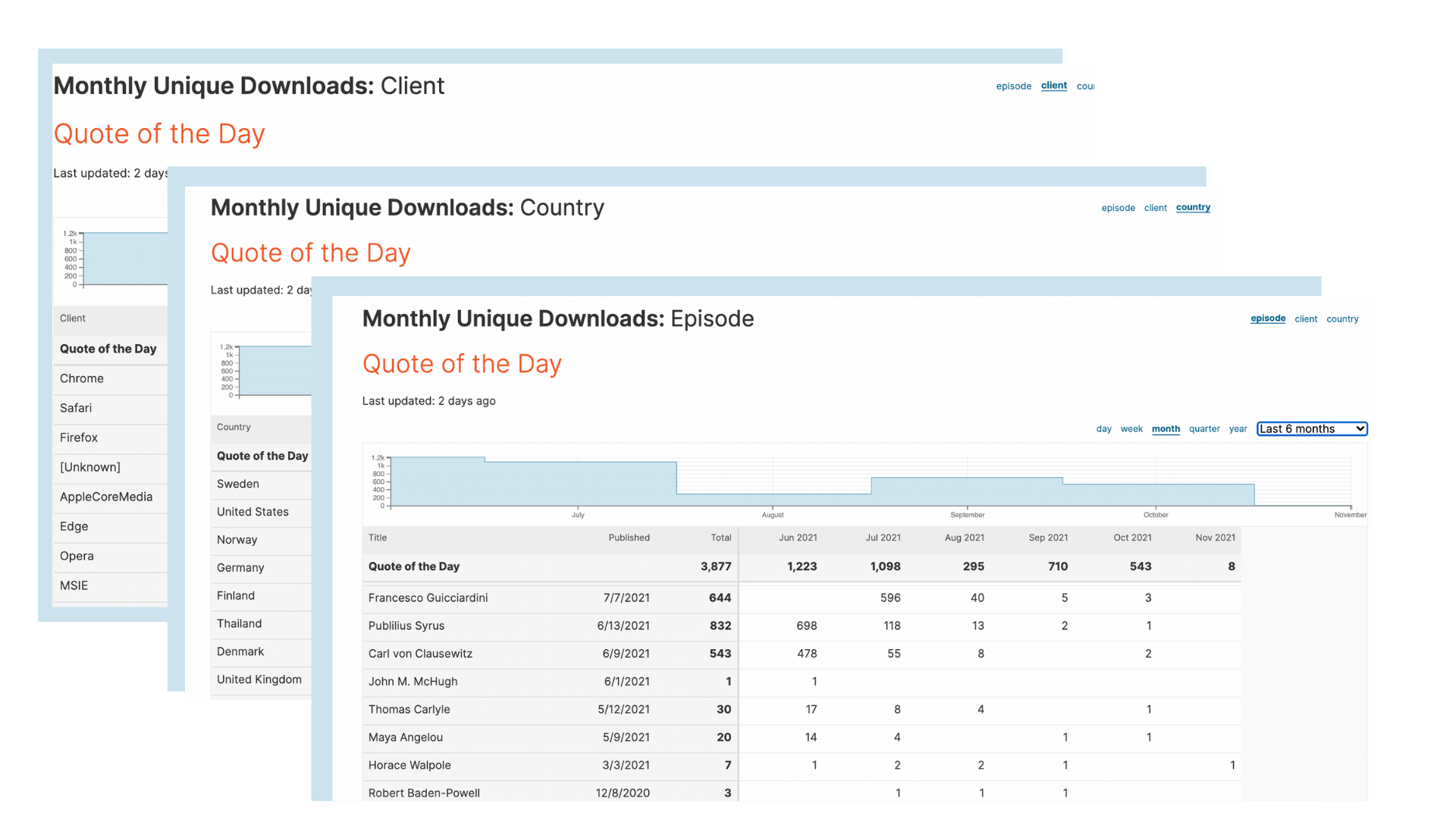
Task: Open the Francesco Guicciardini episode row
Action: [427, 598]
